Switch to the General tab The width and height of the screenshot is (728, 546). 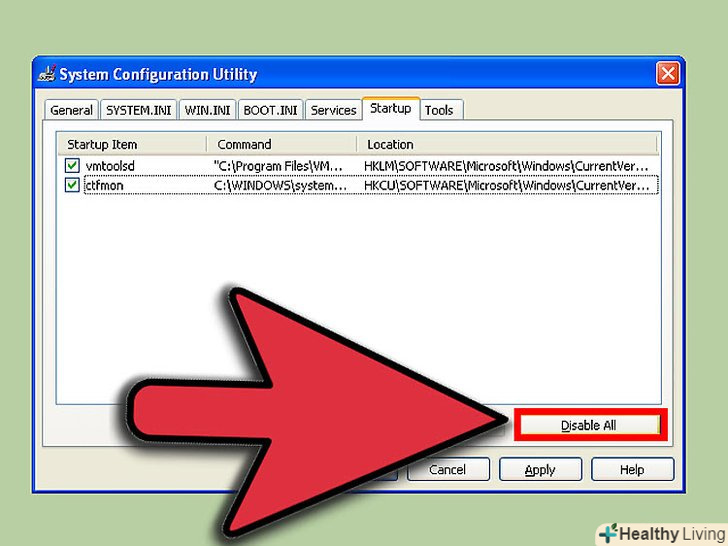pyautogui.click(x=72, y=110)
